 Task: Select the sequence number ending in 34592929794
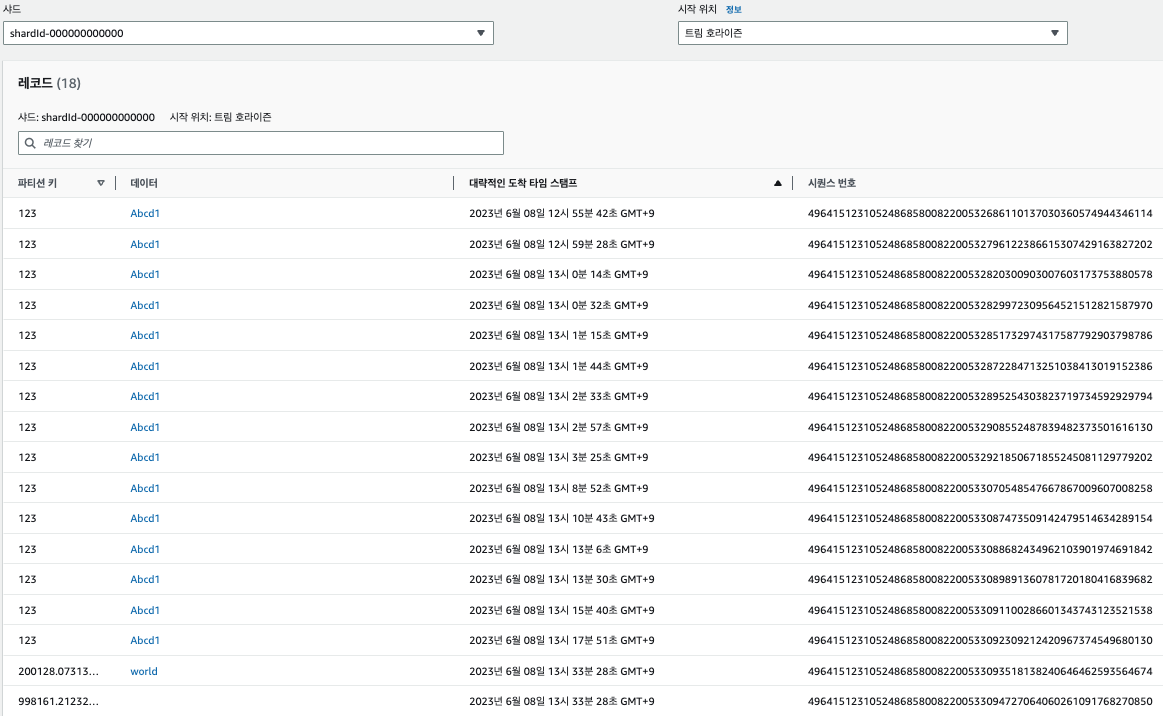click(x=980, y=396)
